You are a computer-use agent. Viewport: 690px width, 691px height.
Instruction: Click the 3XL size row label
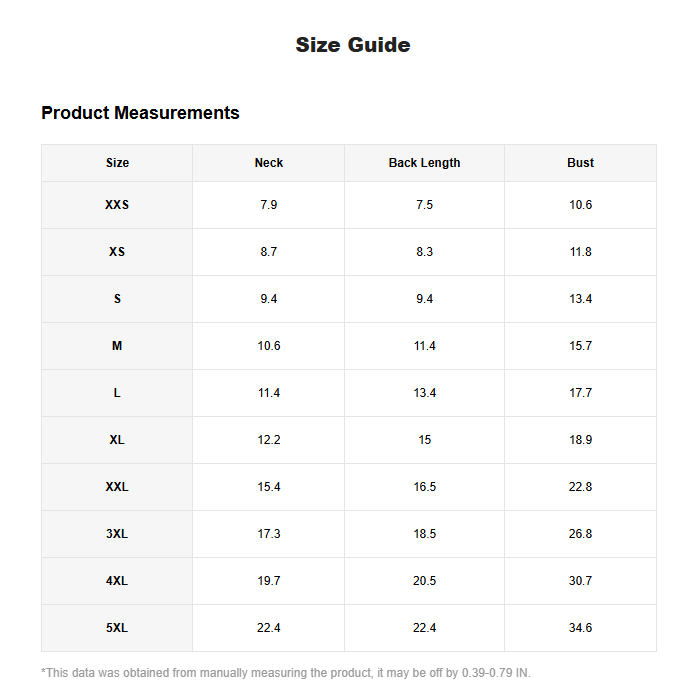tap(117, 534)
